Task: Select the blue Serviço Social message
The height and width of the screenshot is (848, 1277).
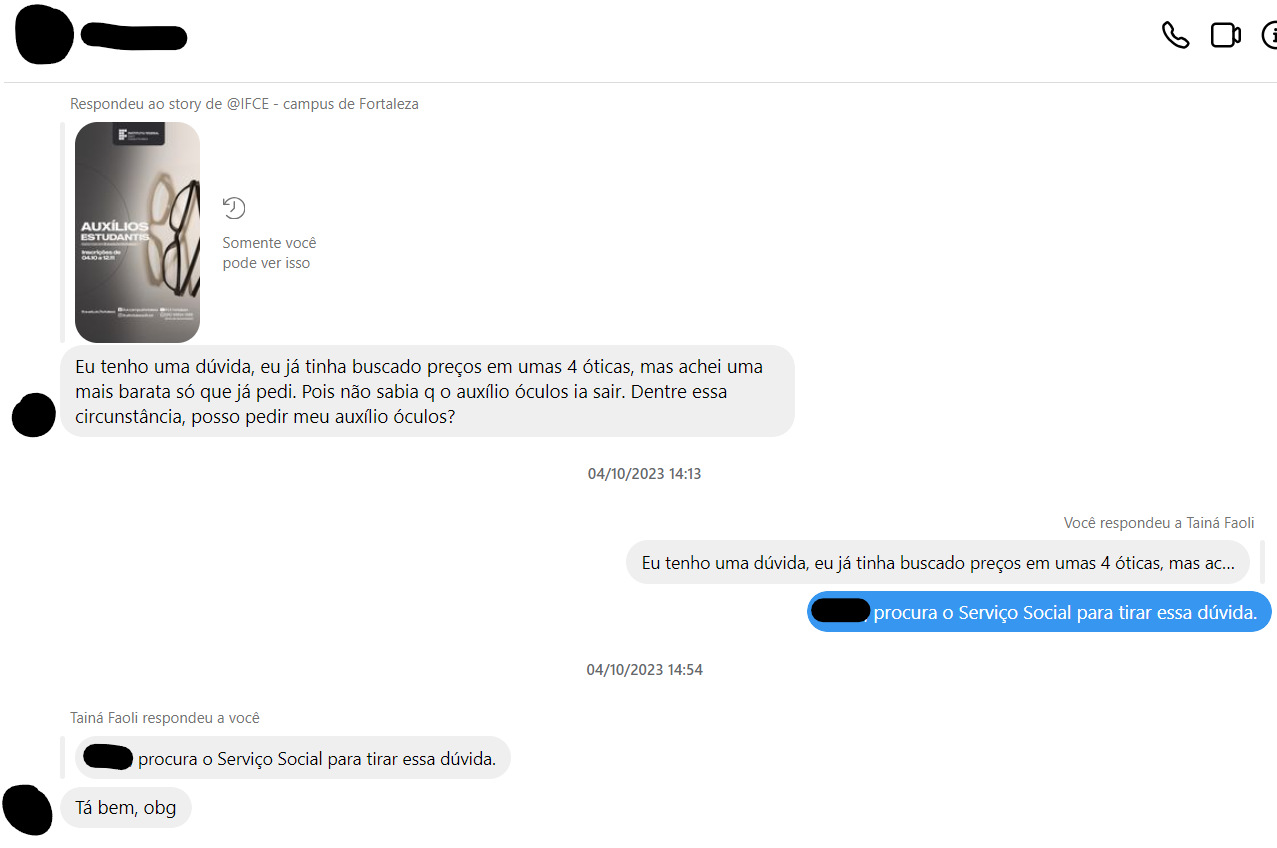Action: [x=1038, y=613]
